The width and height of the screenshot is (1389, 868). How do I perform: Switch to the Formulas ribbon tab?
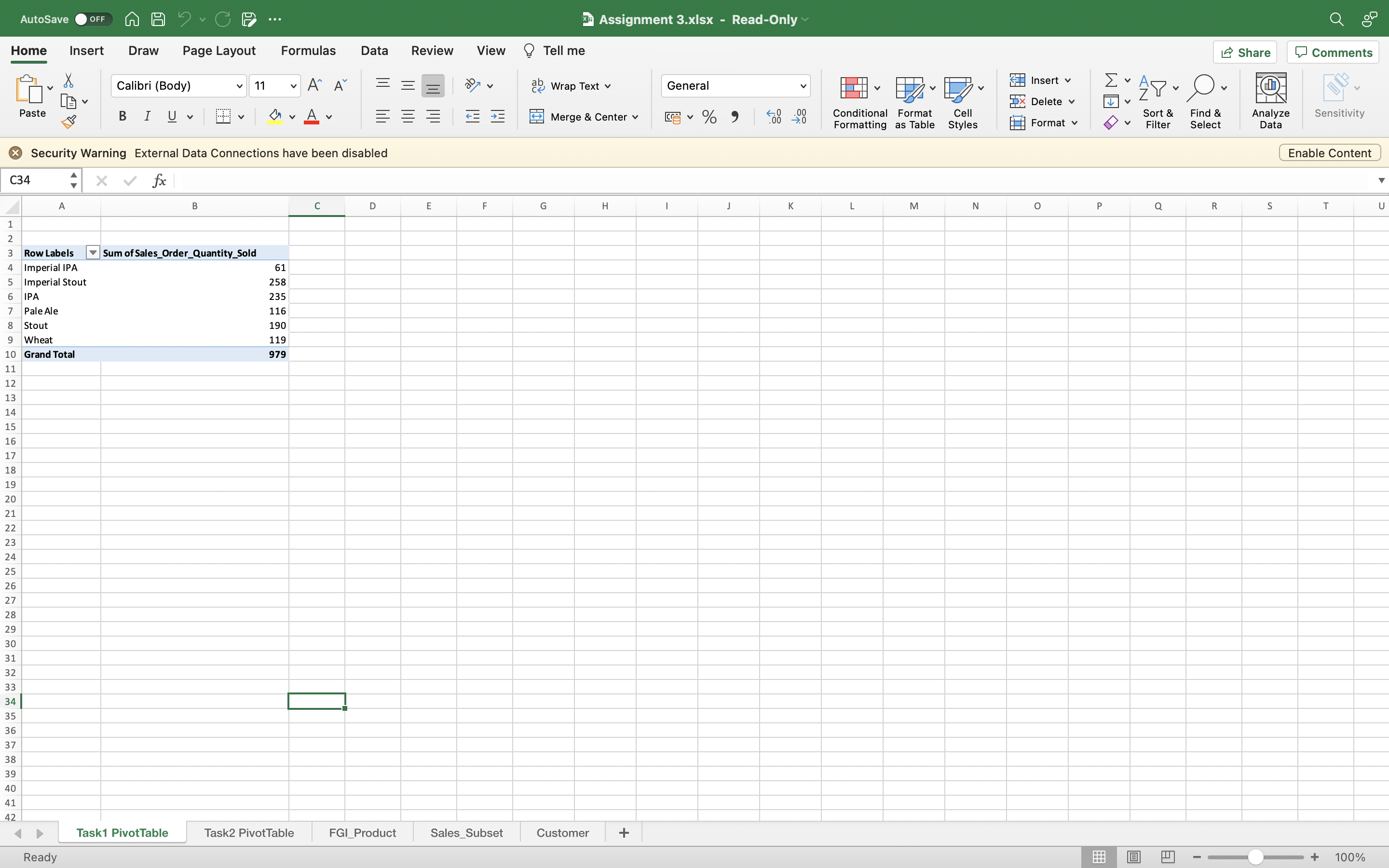[x=308, y=51]
